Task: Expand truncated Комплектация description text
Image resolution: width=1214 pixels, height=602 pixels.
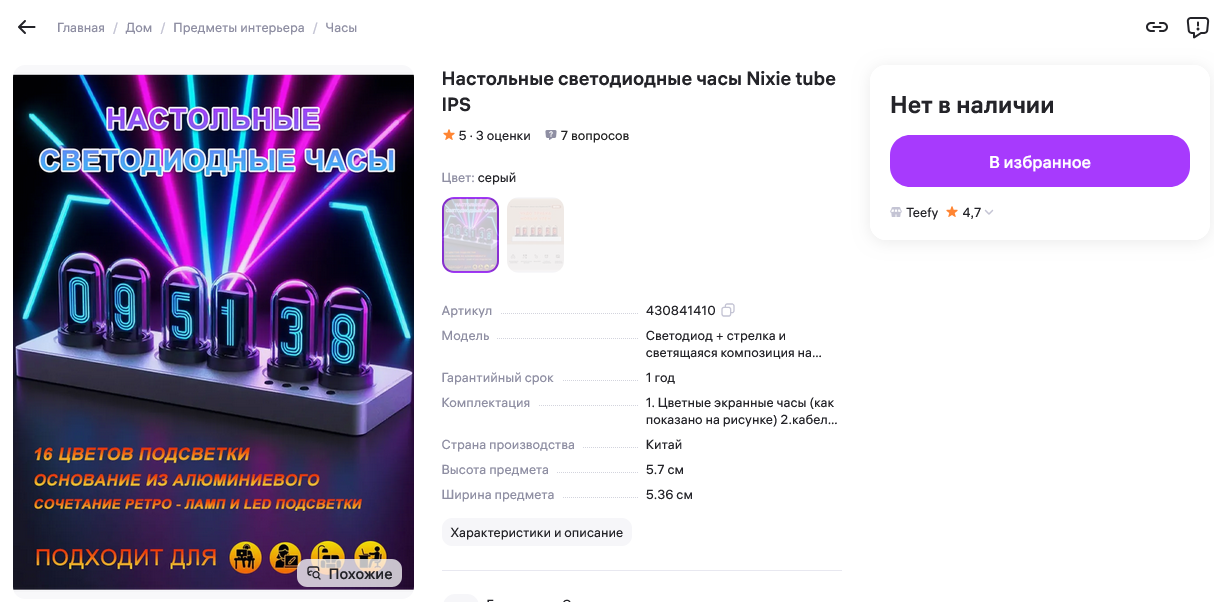Action: [741, 411]
